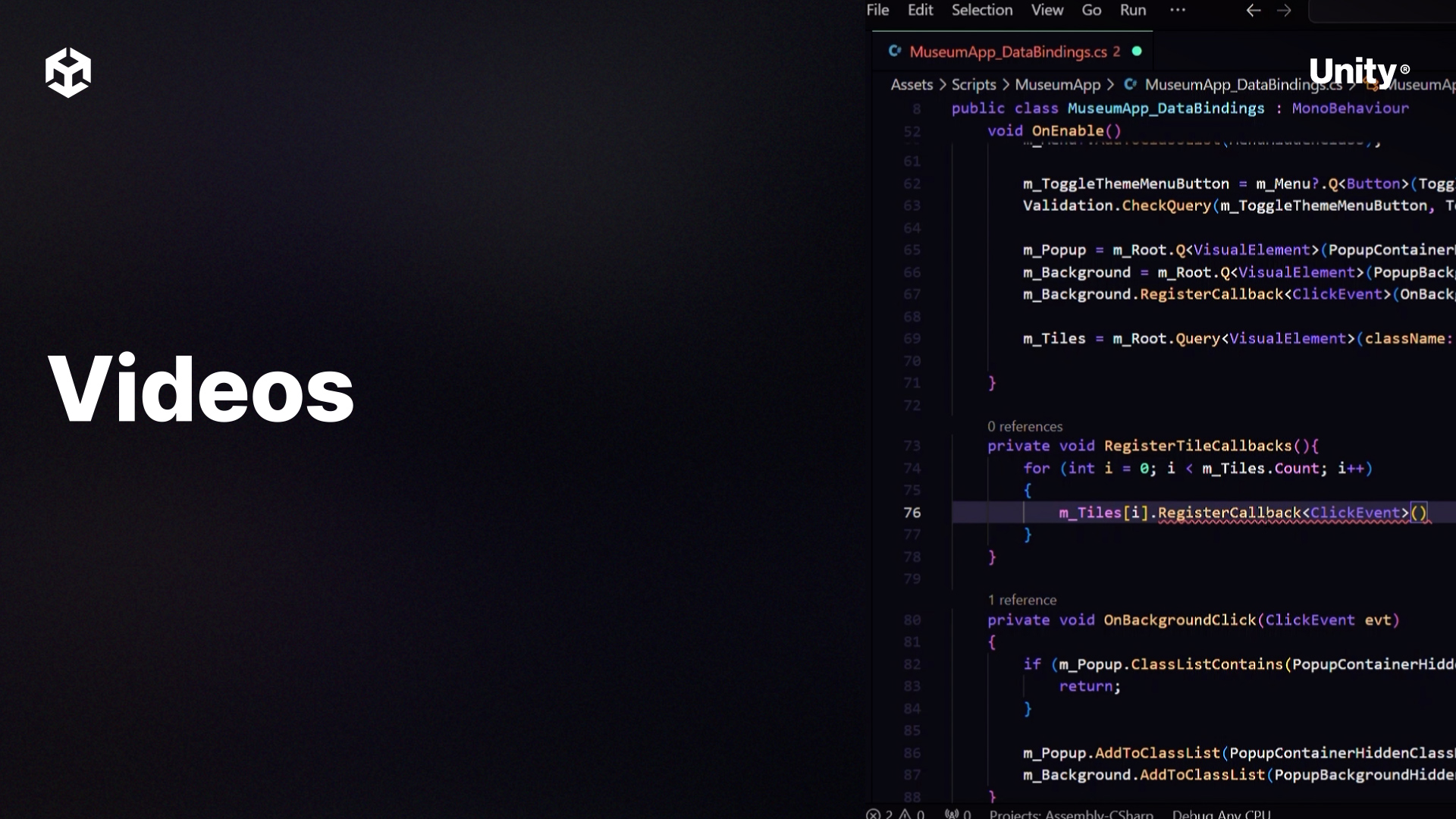
Task: Select the MuseumApp_DataBindings.cs tab
Action: pos(1008,52)
